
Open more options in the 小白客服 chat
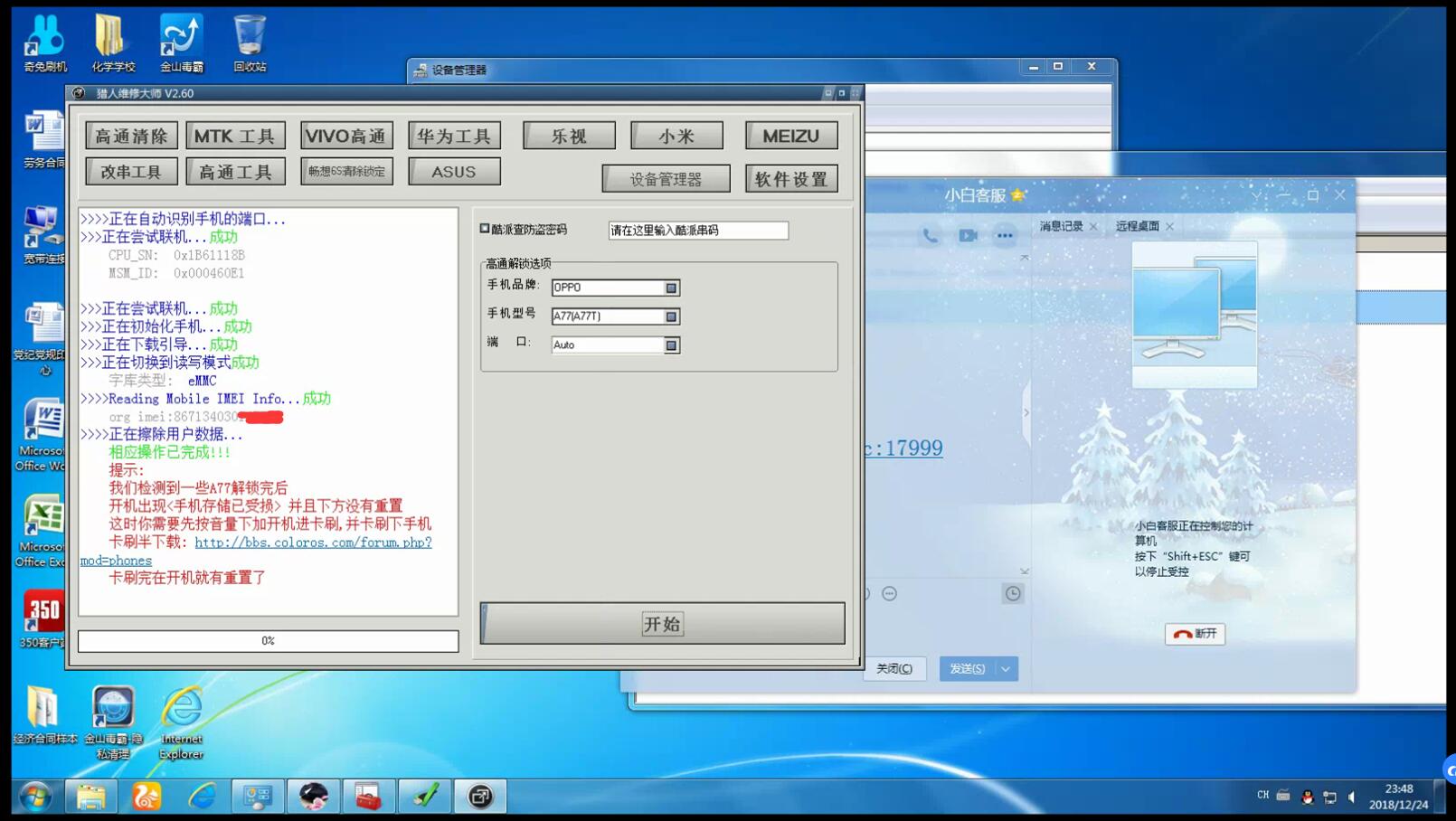point(1005,236)
